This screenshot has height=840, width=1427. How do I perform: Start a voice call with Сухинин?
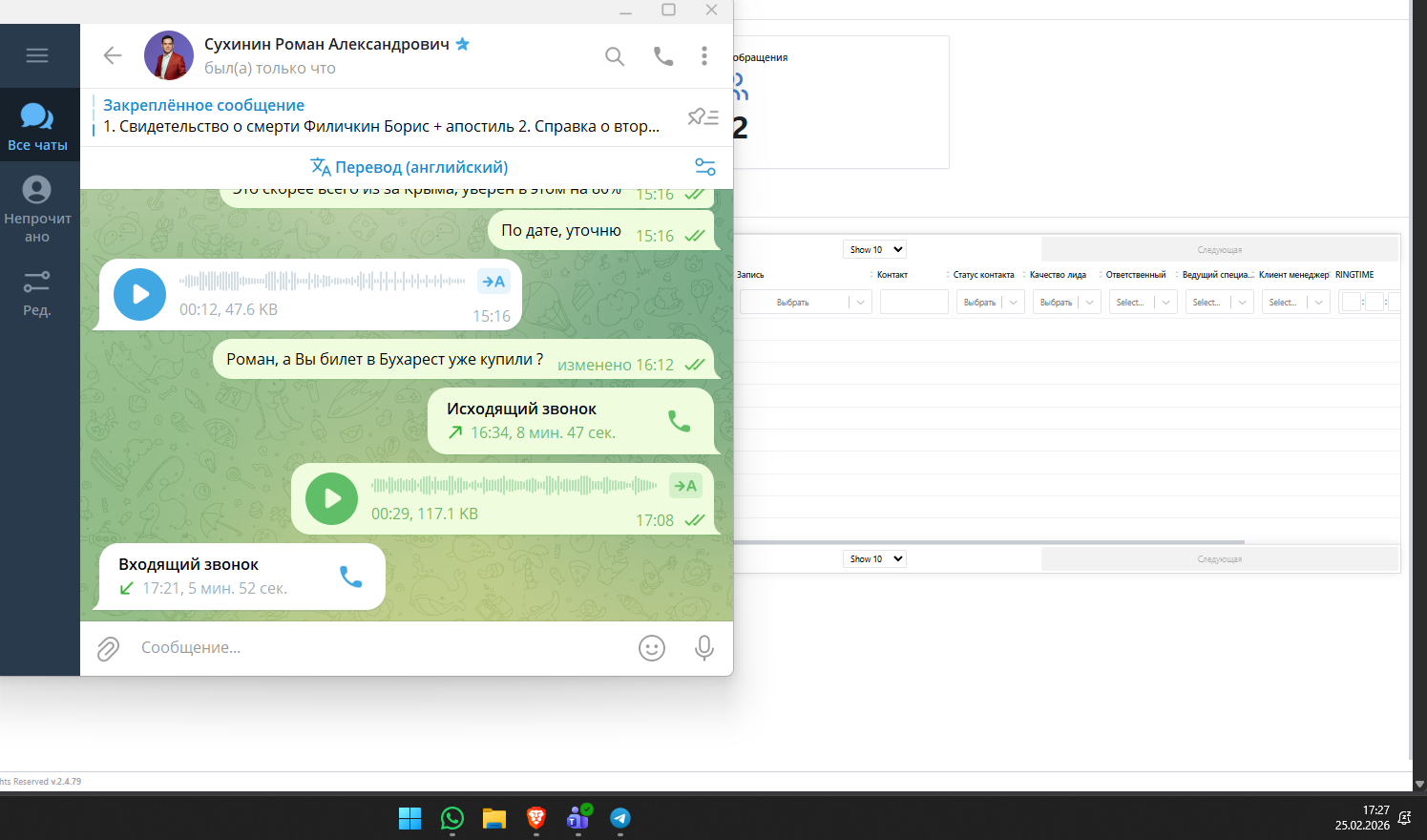click(x=663, y=56)
